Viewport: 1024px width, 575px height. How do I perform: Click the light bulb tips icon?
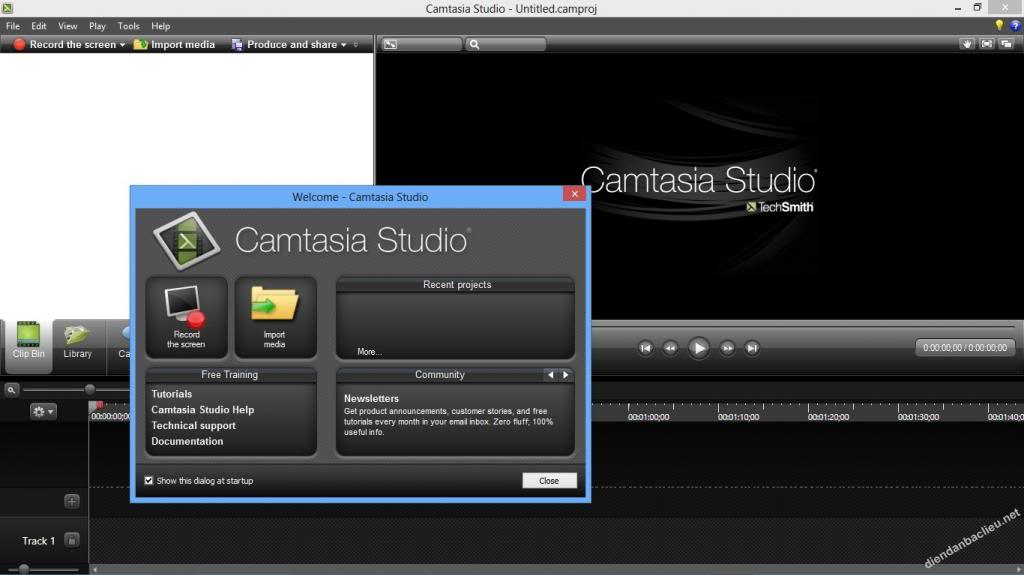[x=999, y=25]
